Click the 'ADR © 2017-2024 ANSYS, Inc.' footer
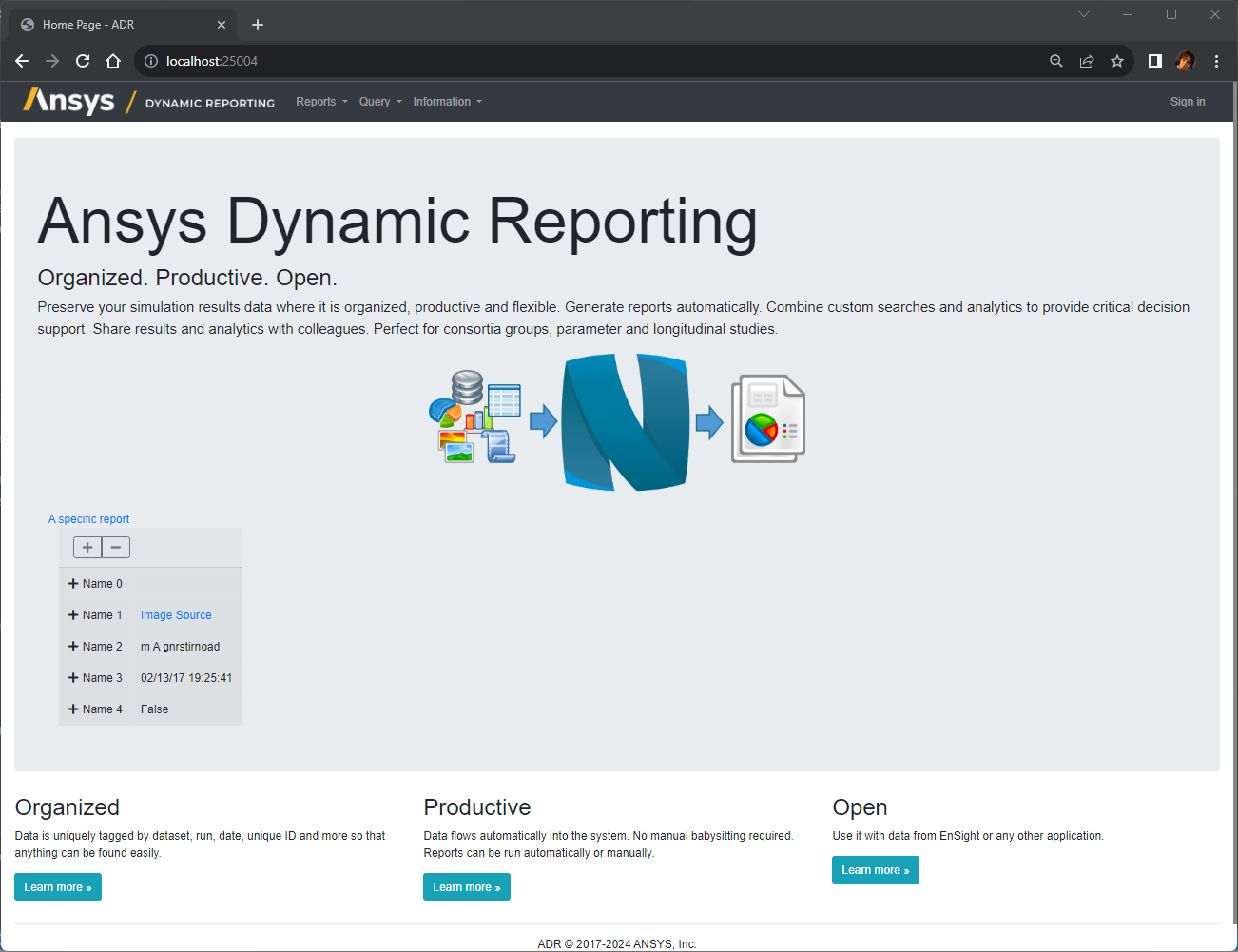Viewport: 1238px width, 952px height. [617, 944]
